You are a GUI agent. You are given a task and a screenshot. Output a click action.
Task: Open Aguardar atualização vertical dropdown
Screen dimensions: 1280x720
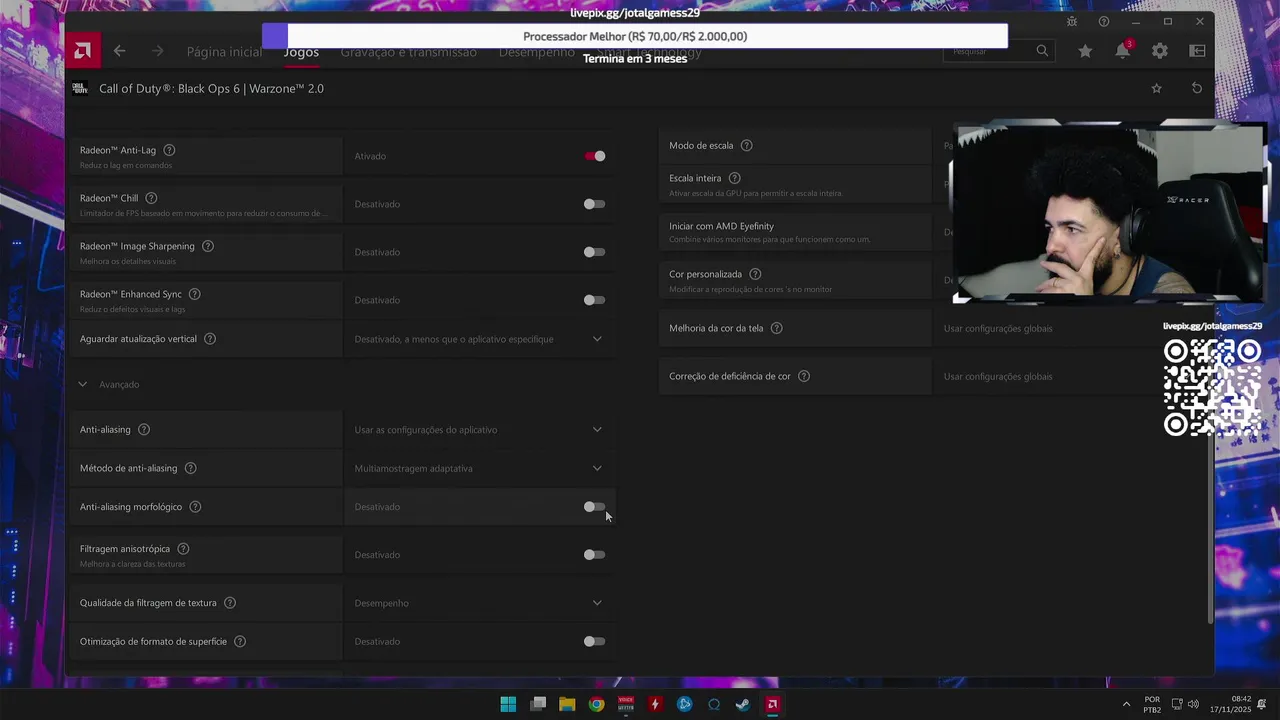[x=479, y=339]
